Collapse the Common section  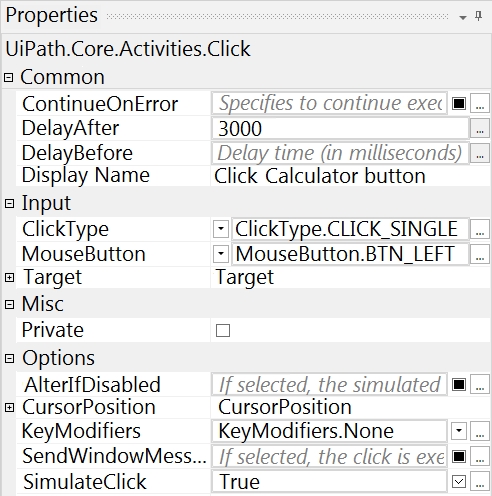coord(9,78)
